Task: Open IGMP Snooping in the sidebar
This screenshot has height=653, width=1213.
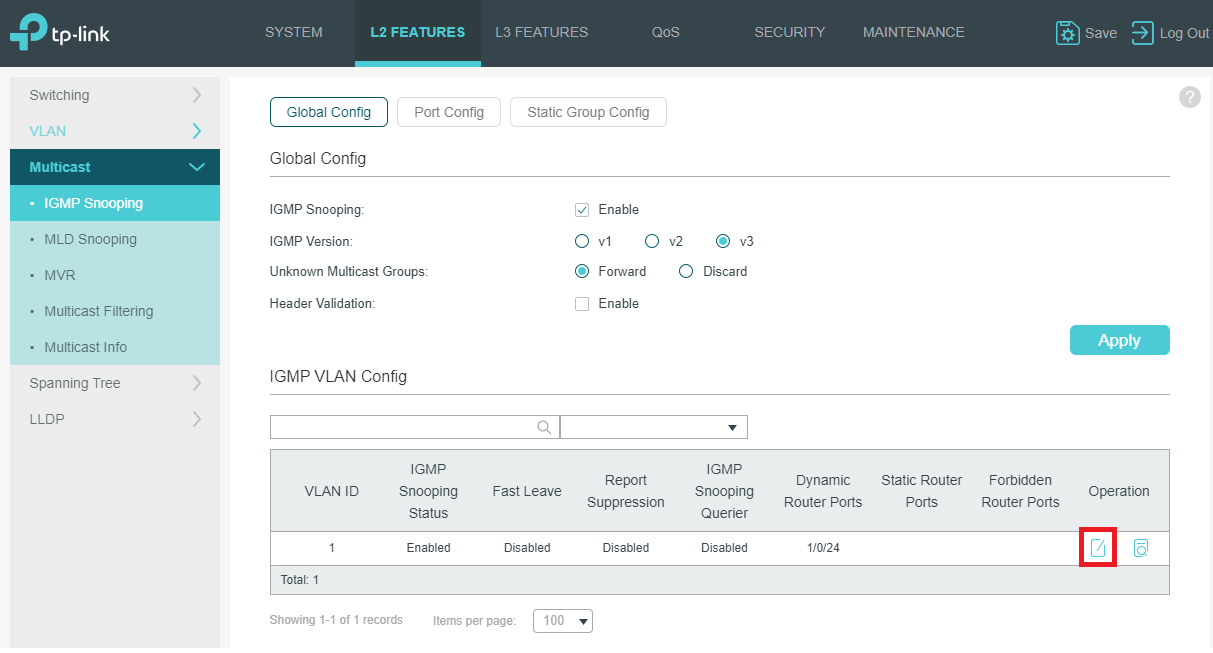Action: 115,203
